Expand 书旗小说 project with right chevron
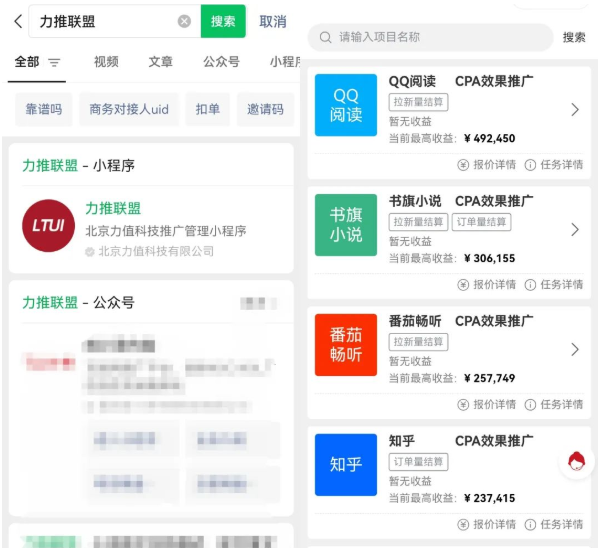Screen dimensions: 602x548 pos(574,230)
